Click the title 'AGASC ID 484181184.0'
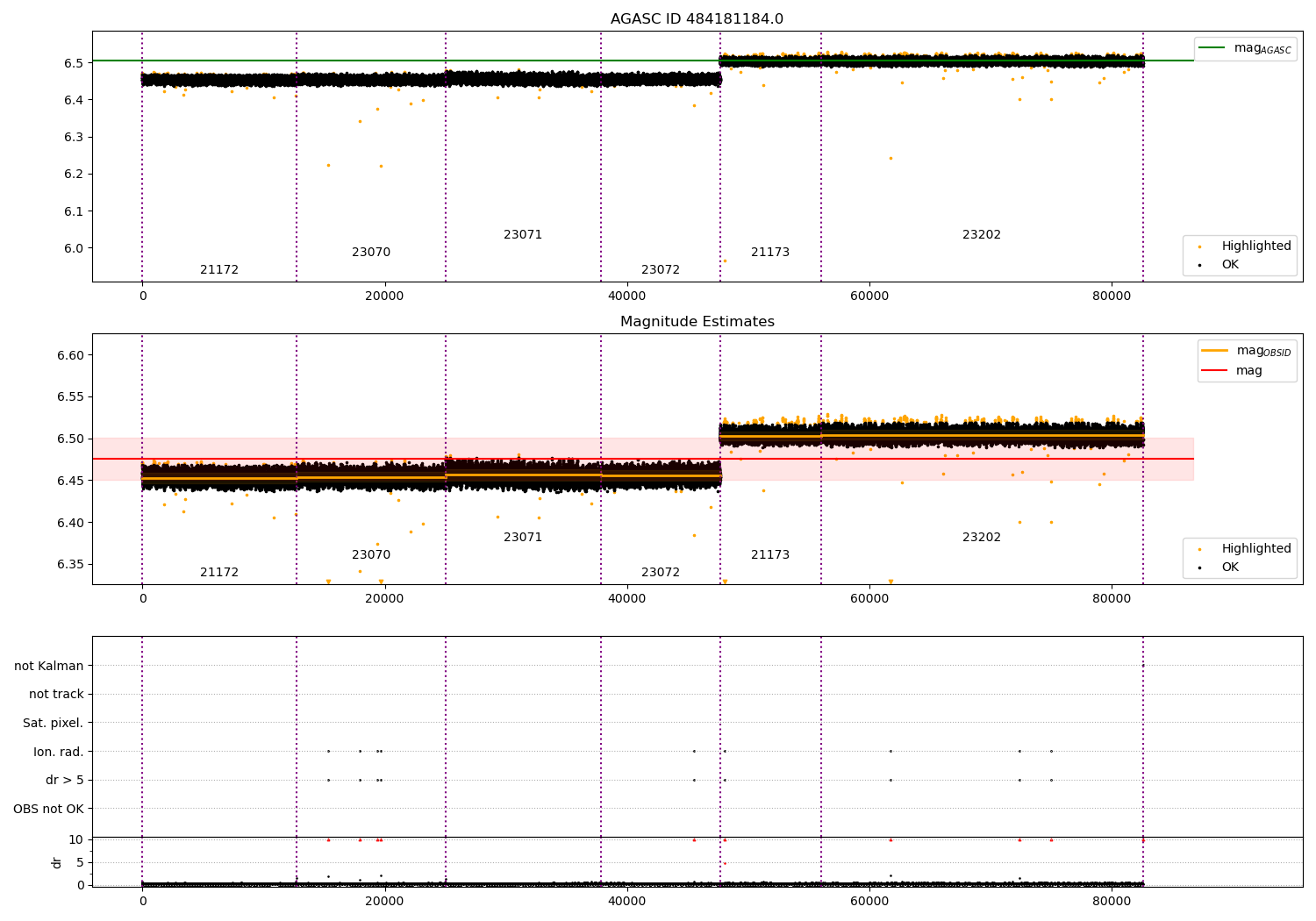Screen dimensions: 1316x921 click(697, 19)
